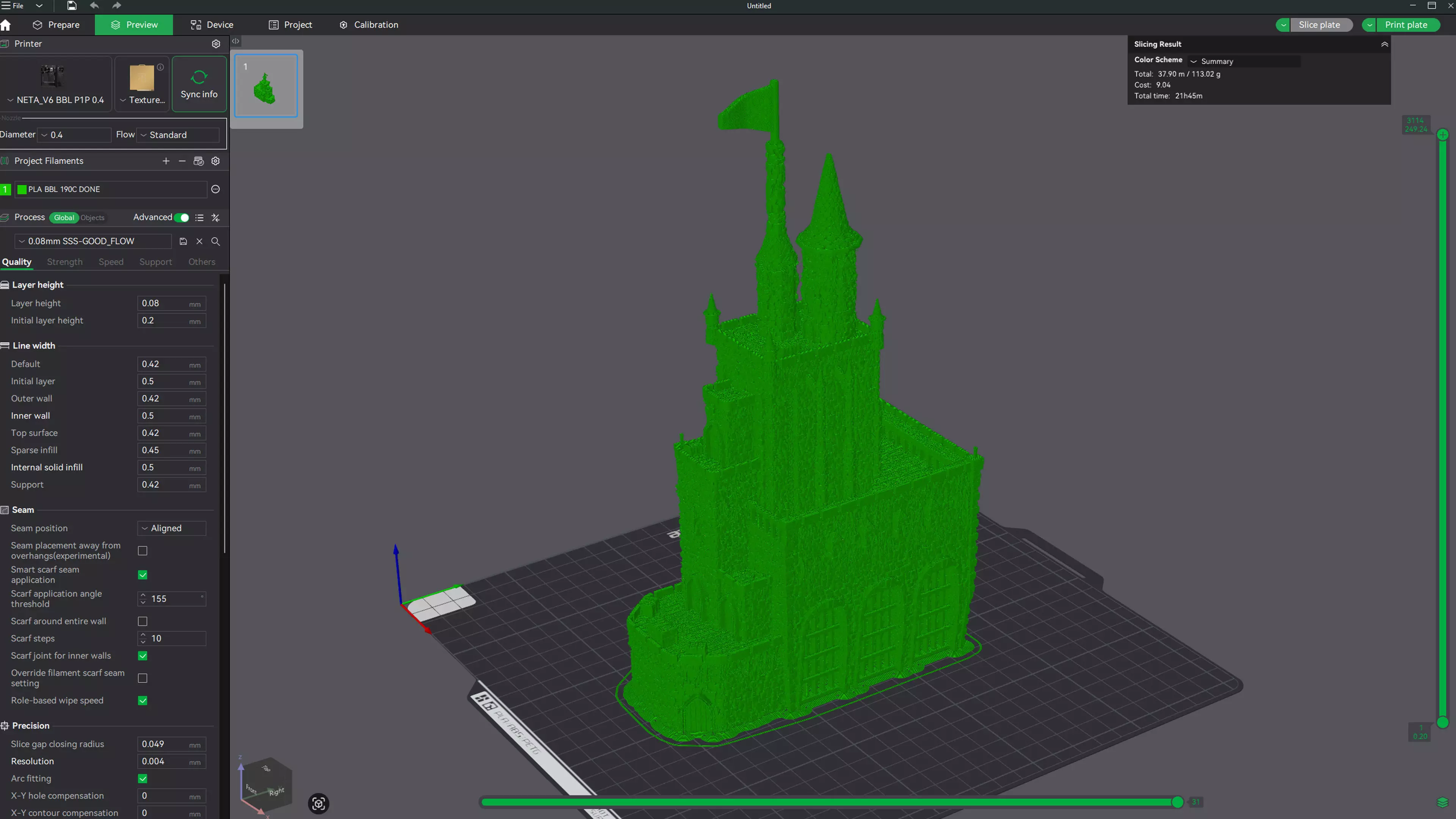Remove a project filament with minus

(x=182, y=161)
